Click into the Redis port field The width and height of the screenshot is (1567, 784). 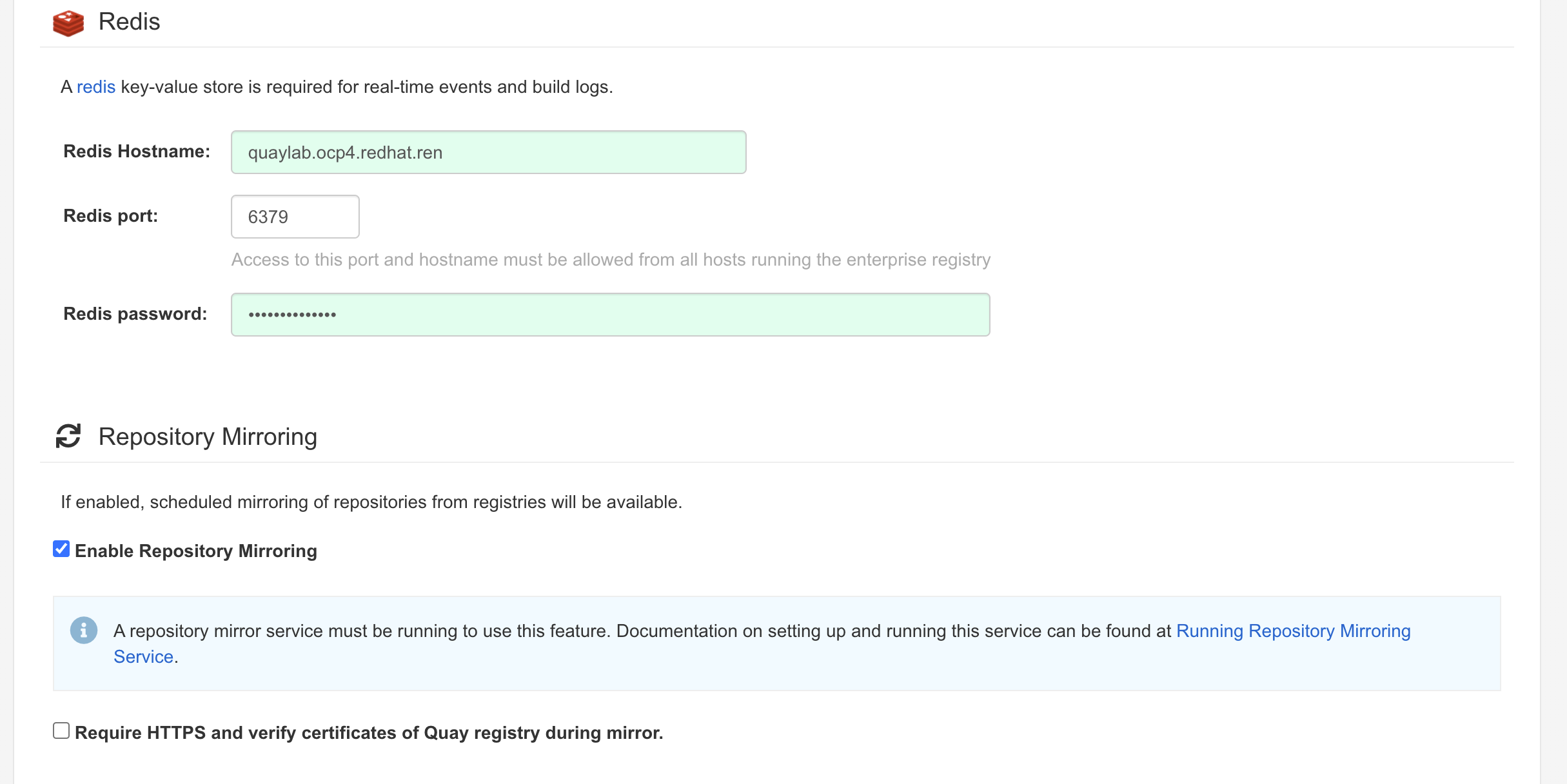click(x=295, y=217)
